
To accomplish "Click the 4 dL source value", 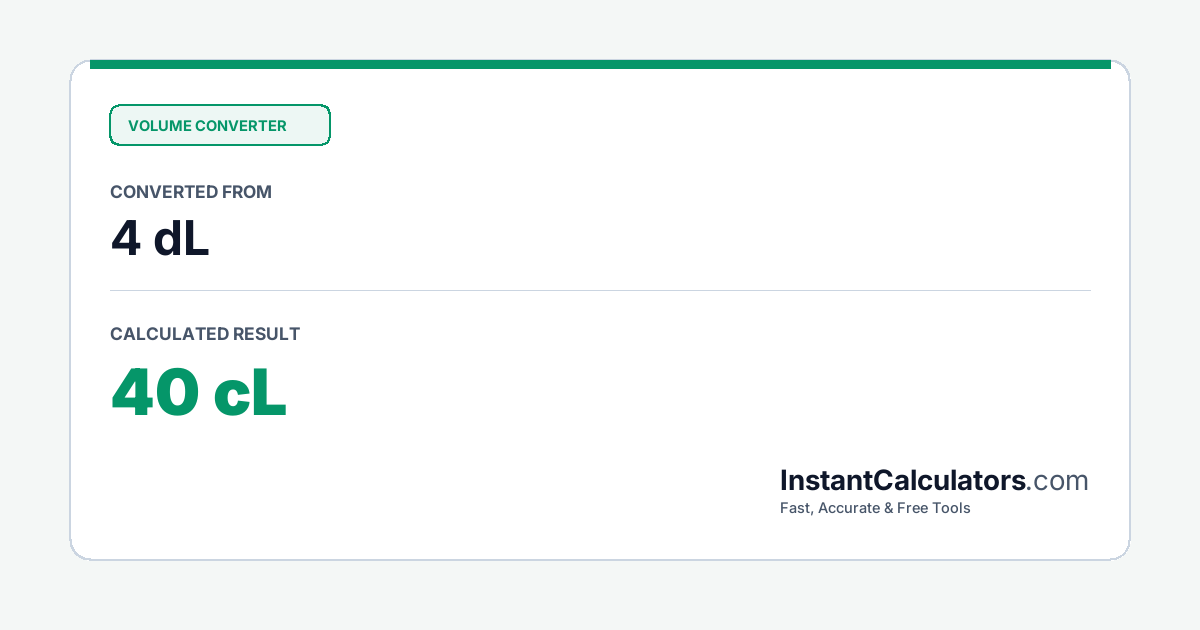I will 160,239.
